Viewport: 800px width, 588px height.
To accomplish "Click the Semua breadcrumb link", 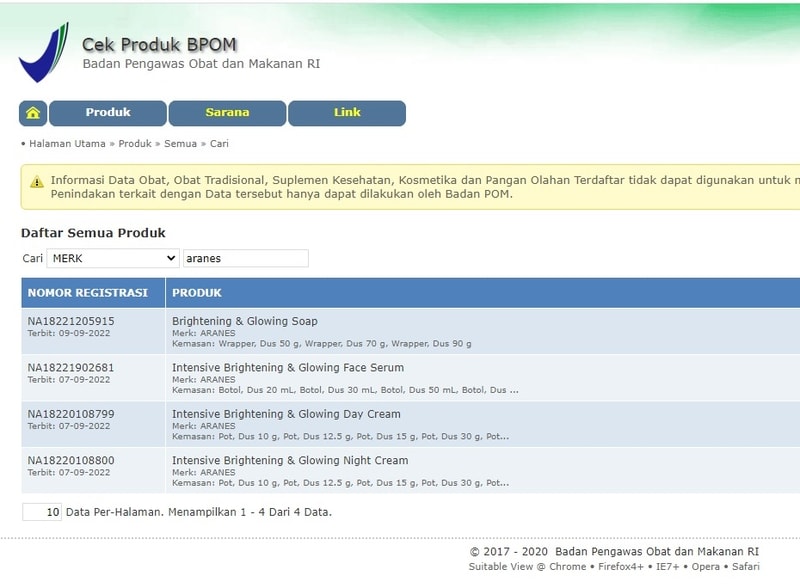I will click(180, 143).
